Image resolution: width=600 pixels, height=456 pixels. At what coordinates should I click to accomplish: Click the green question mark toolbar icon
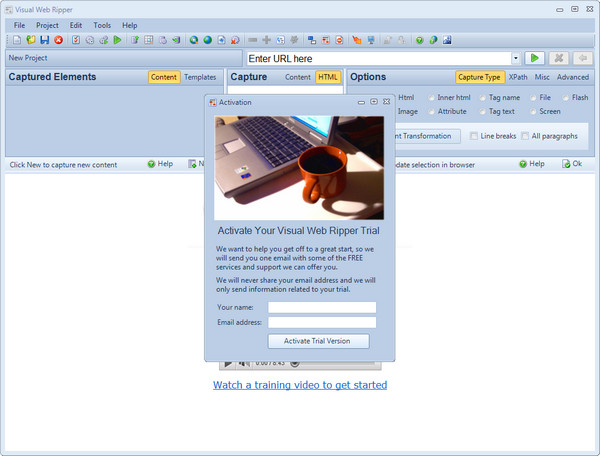point(420,40)
